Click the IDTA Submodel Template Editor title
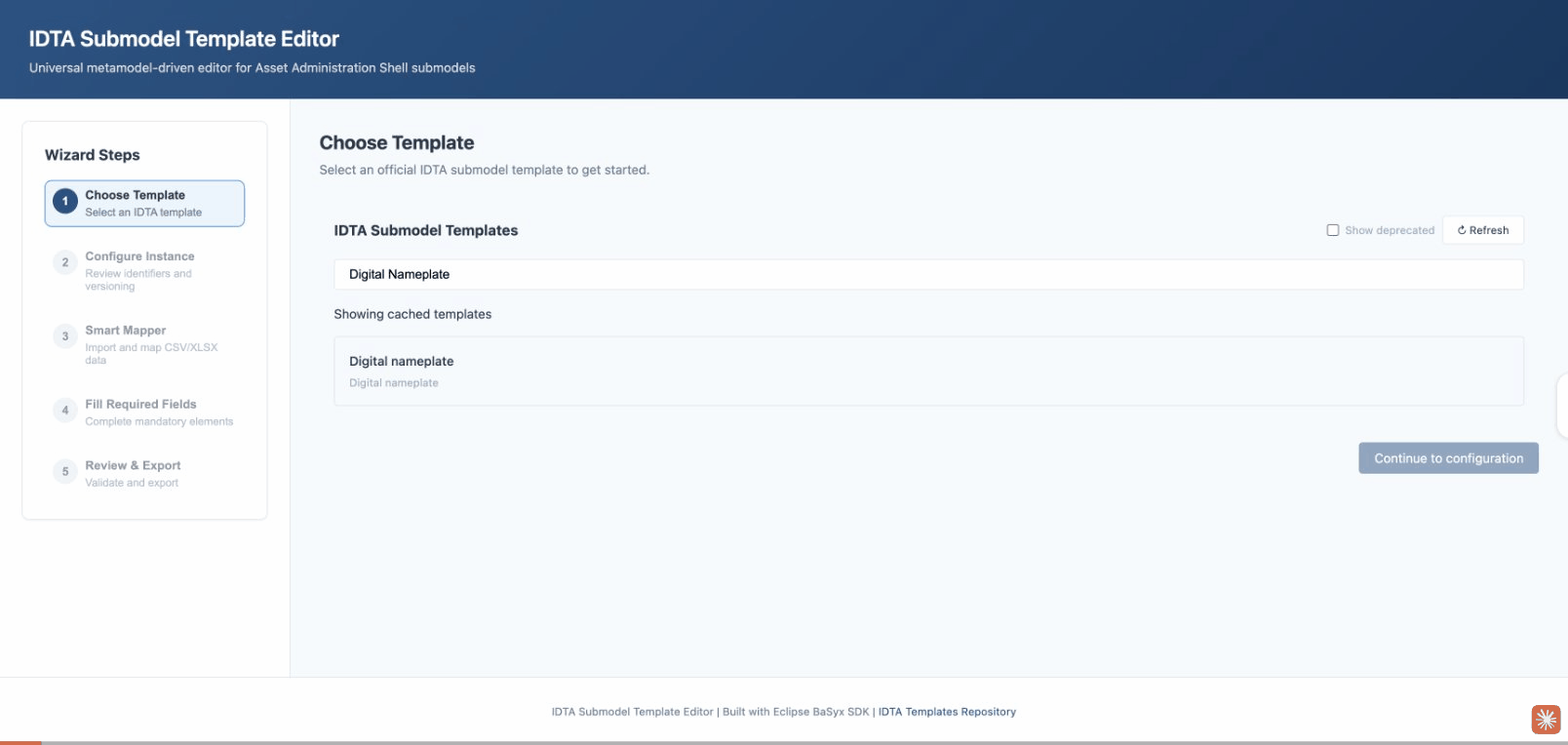The width and height of the screenshot is (1568, 745). (x=184, y=39)
